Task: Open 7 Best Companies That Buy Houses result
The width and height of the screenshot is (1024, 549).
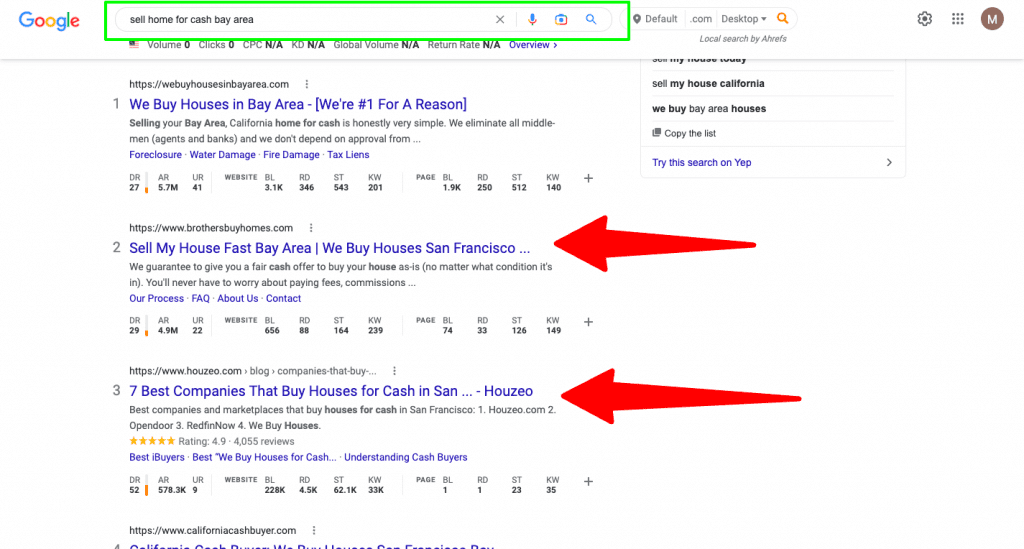Action: click(x=331, y=391)
